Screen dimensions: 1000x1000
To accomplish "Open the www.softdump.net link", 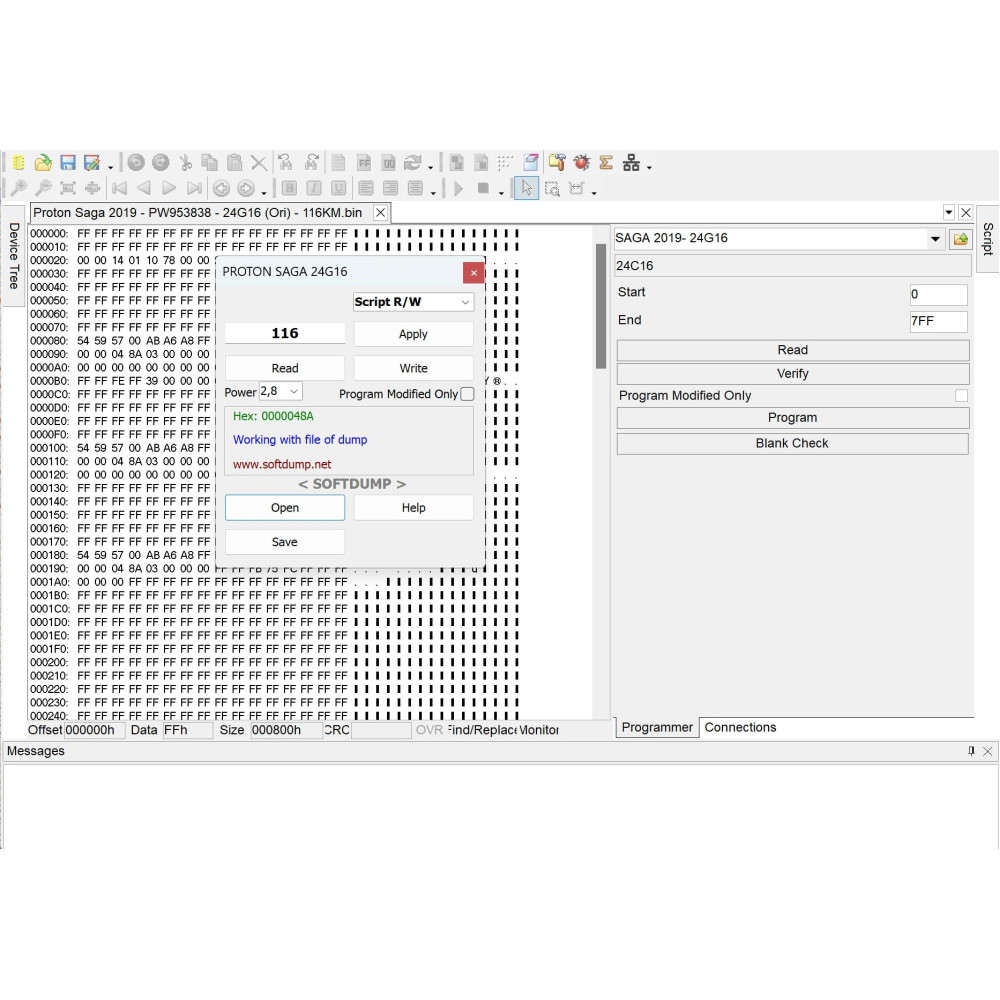I will tap(282, 464).
